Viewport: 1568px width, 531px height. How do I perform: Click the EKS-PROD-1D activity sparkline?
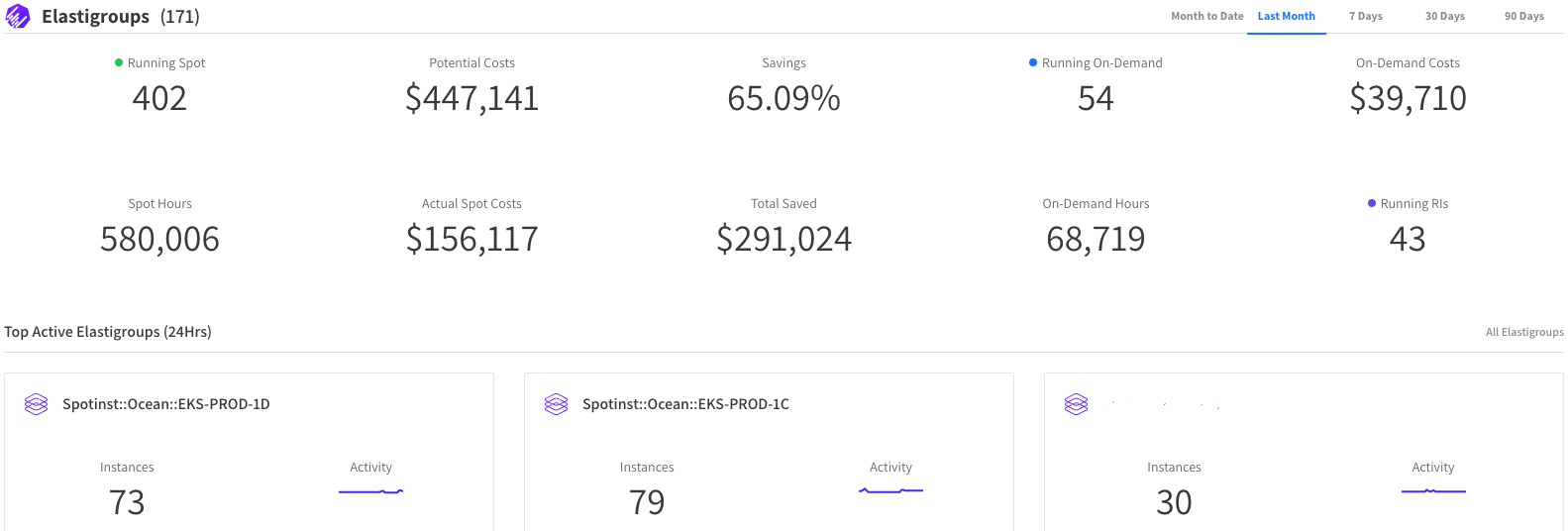click(370, 491)
